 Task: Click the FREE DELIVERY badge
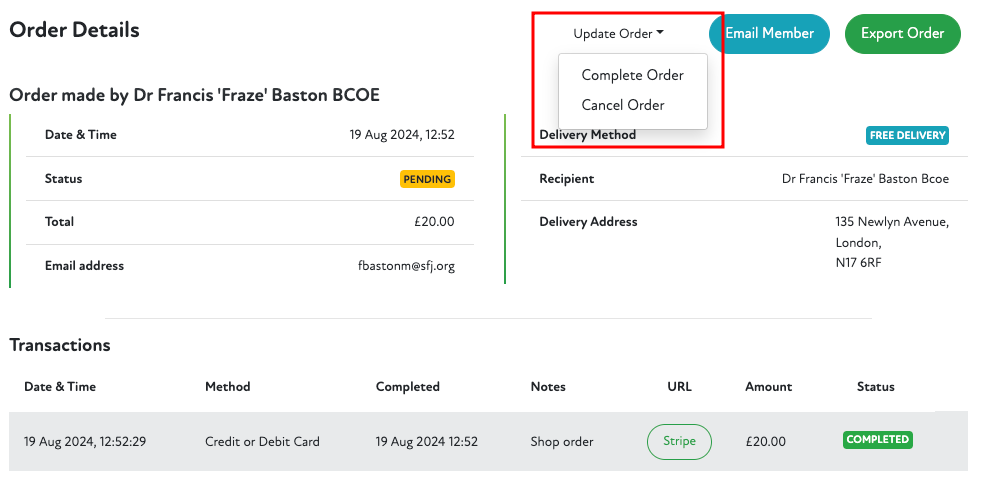pos(907,135)
